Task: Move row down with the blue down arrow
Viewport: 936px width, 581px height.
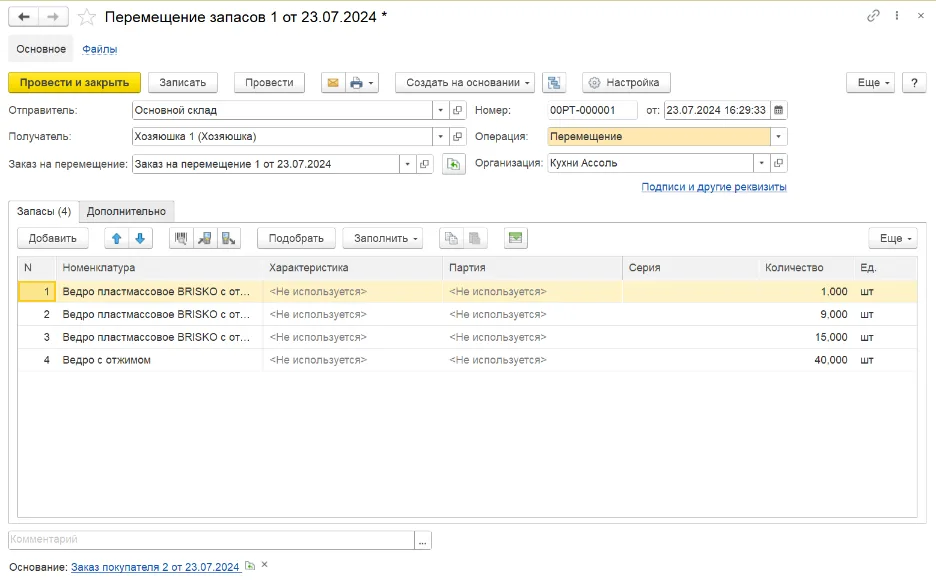Action: click(140, 238)
